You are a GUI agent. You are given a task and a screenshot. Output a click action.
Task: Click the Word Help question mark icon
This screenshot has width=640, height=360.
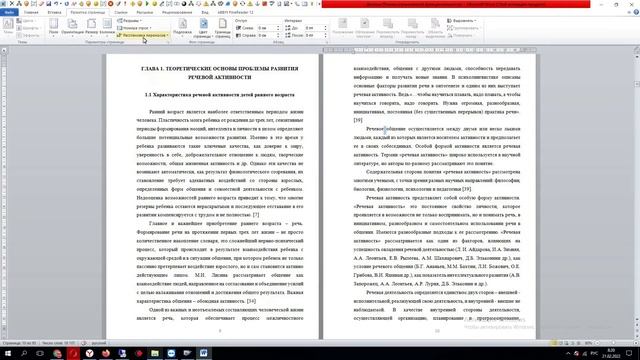click(x=636, y=12)
